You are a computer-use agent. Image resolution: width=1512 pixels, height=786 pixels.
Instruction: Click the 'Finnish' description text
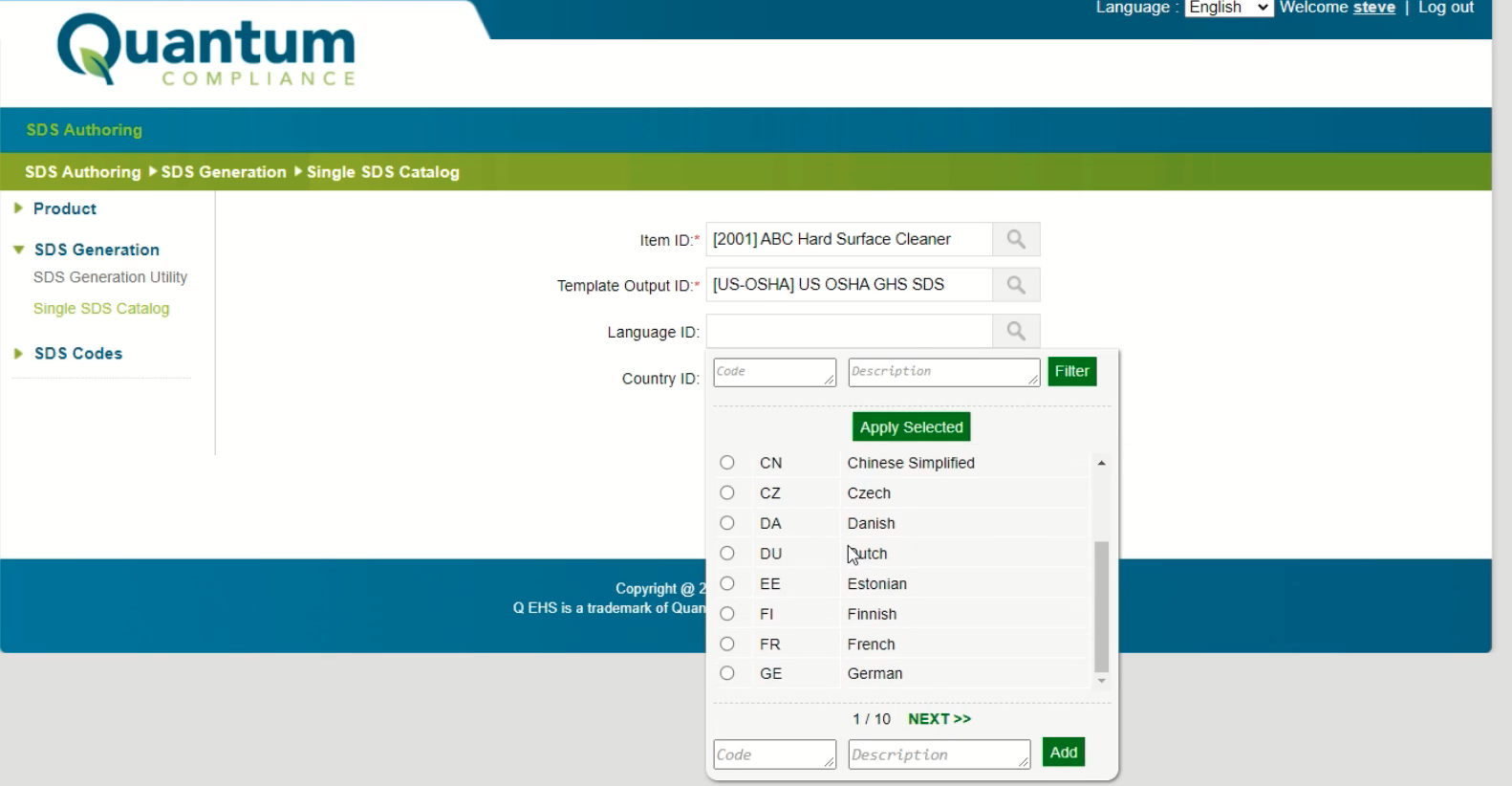[872, 615]
